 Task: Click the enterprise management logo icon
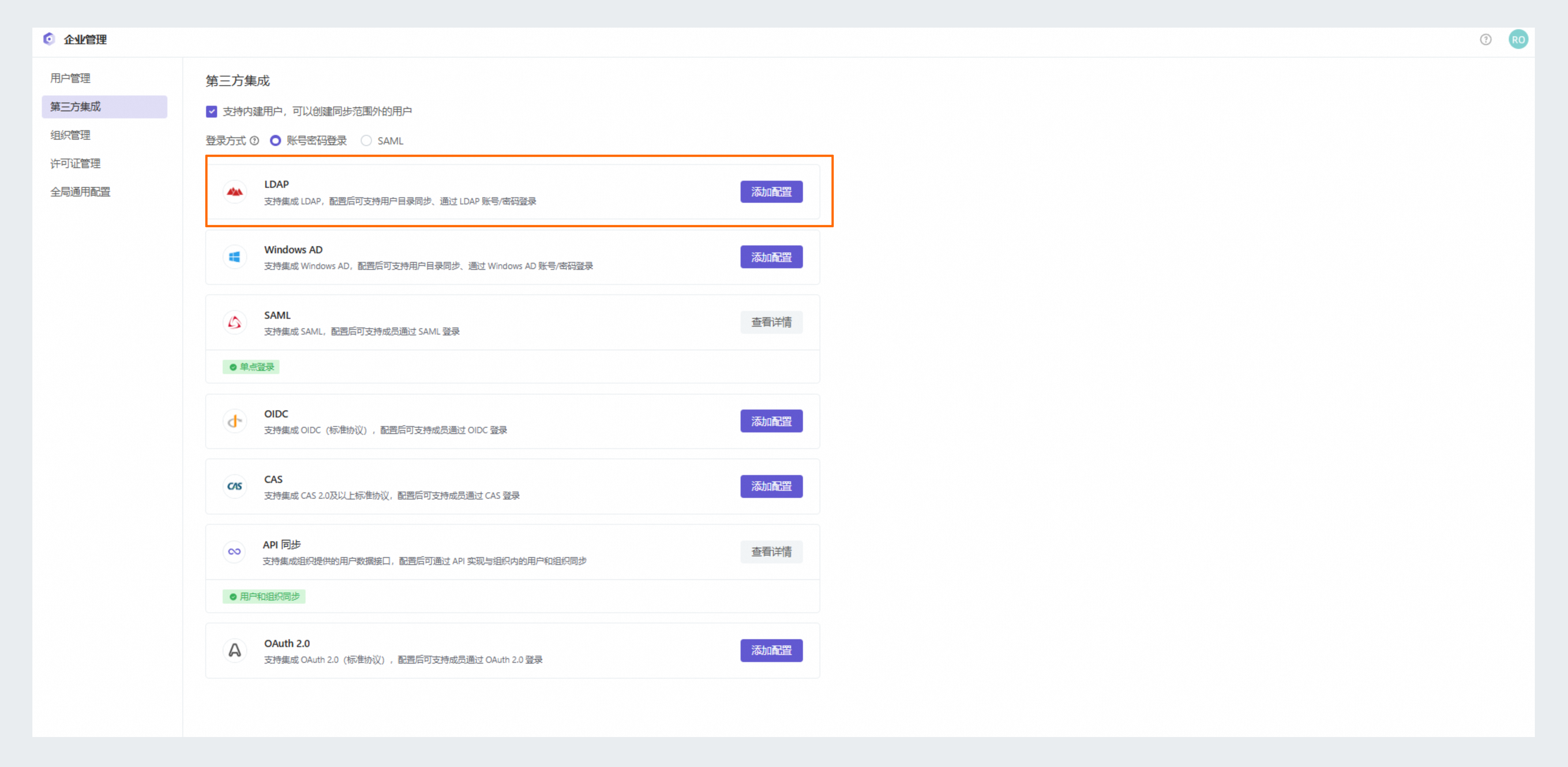(x=49, y=39)
